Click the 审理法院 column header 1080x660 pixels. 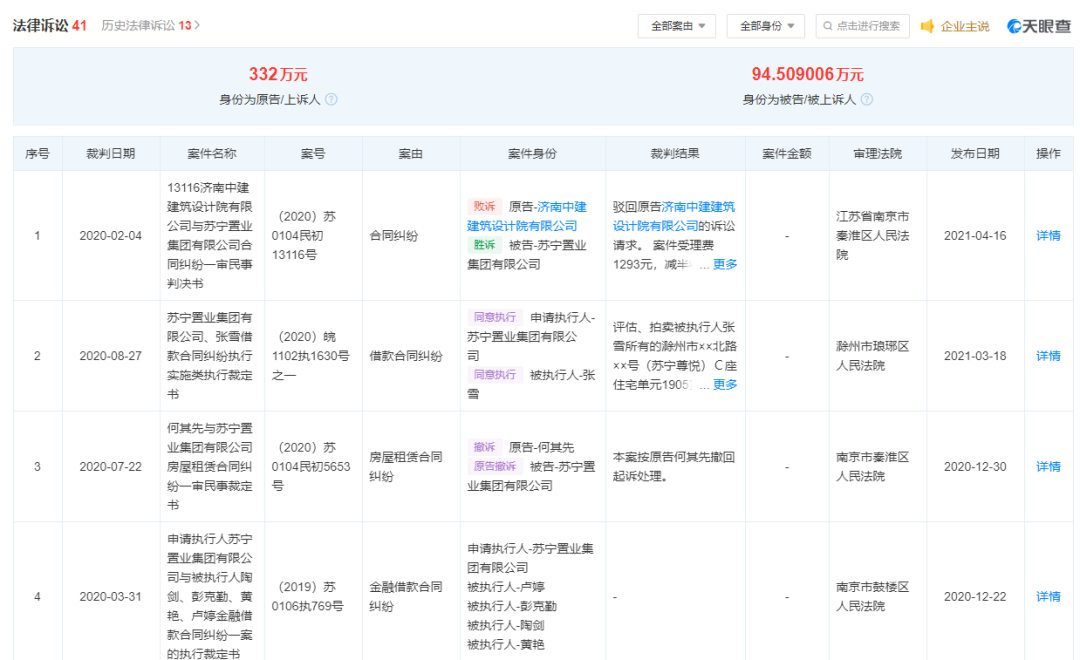click(878, 154)
